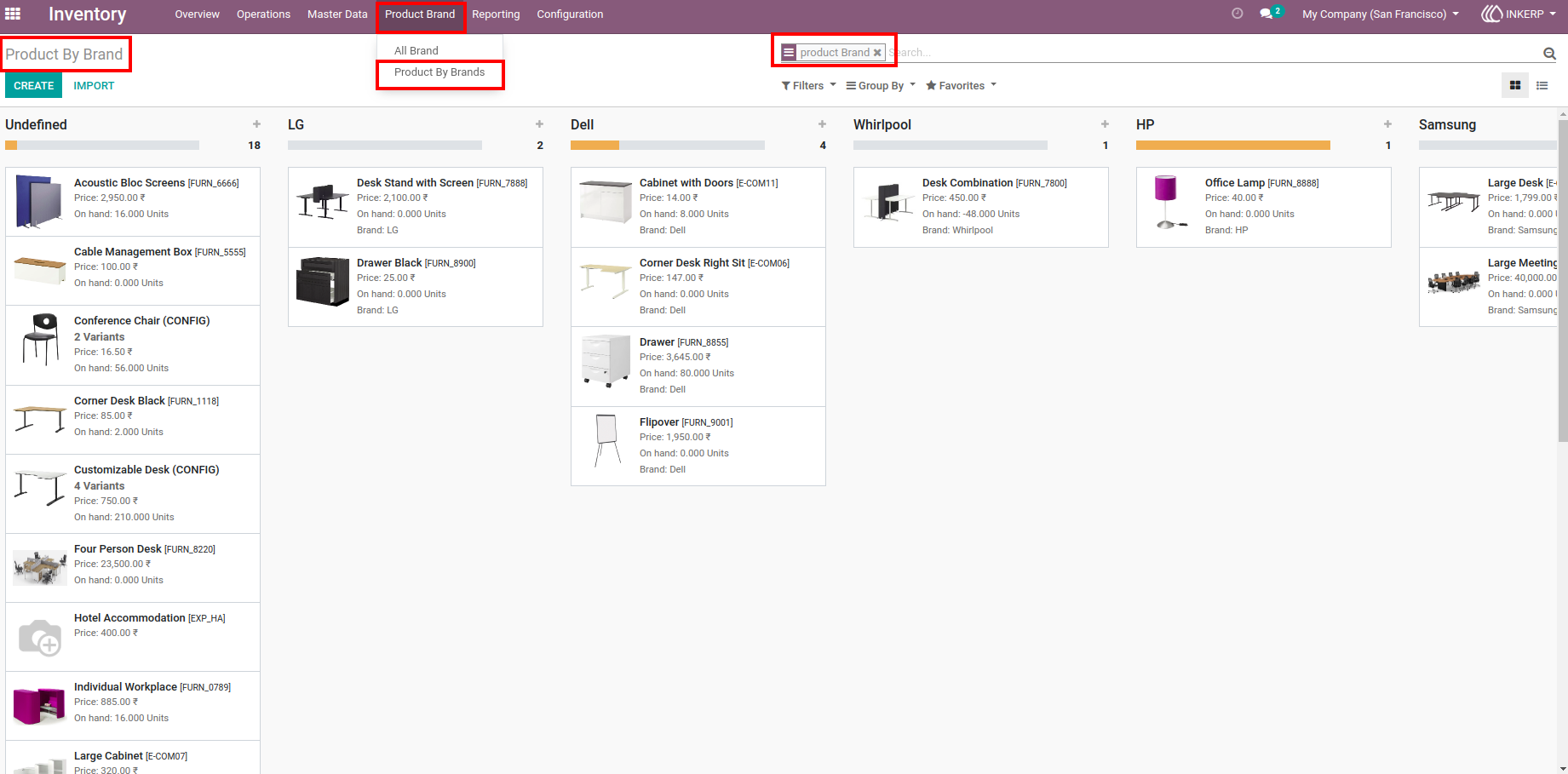
Task: Open the apps grid menu icon
Action: pyautogui.click(x=13, y=14)
